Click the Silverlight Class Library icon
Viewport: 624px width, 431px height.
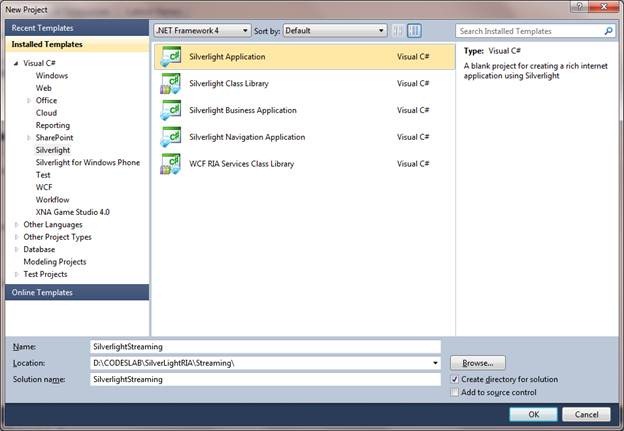pyautogui.click(x=170, y=84)
